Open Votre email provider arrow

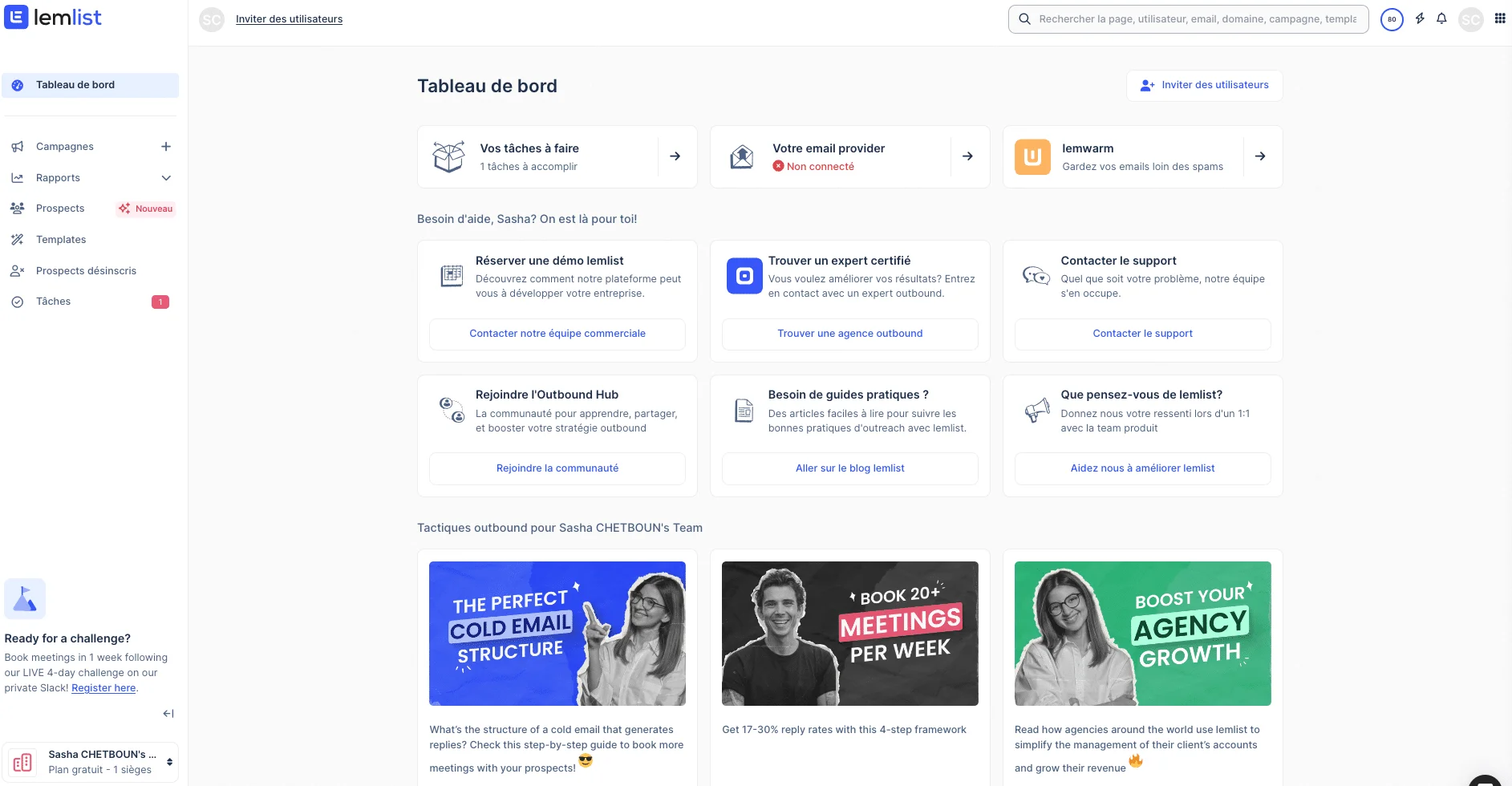[x=967, y=156]
